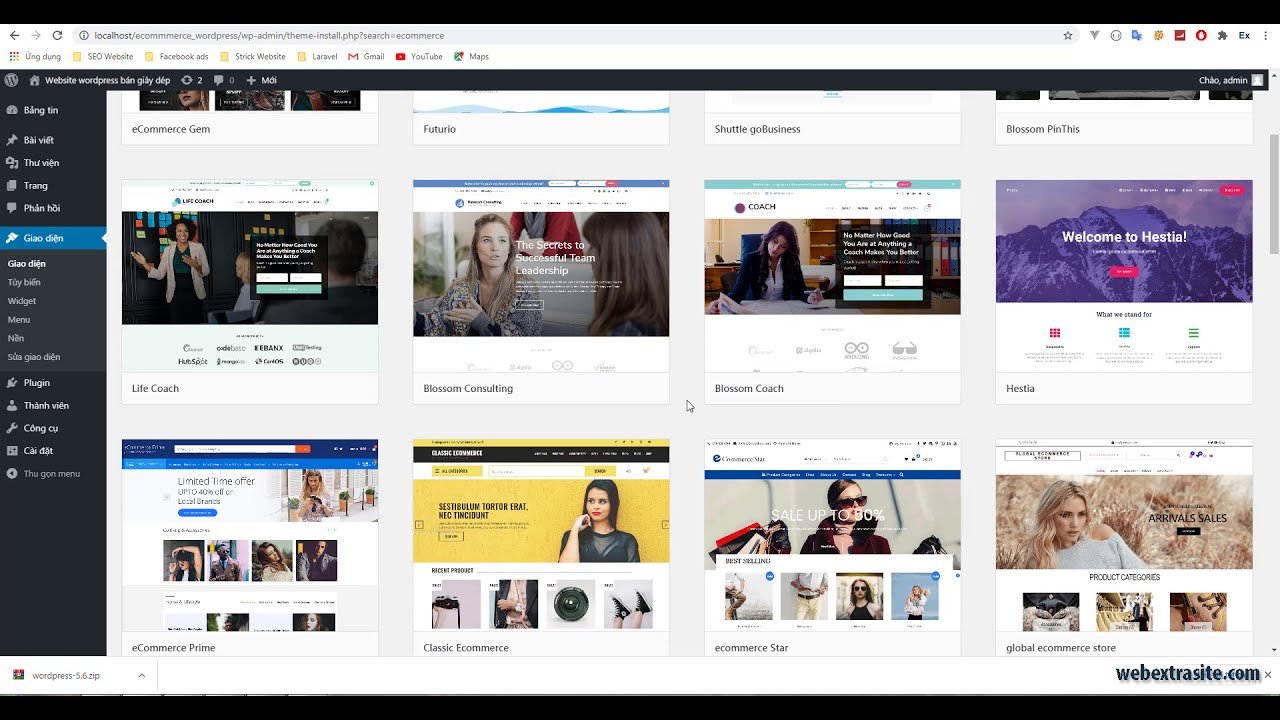The height and width of the screenshot is (720, 1280).
Task: Open the Maps bookmark
Action: (471, 57)
